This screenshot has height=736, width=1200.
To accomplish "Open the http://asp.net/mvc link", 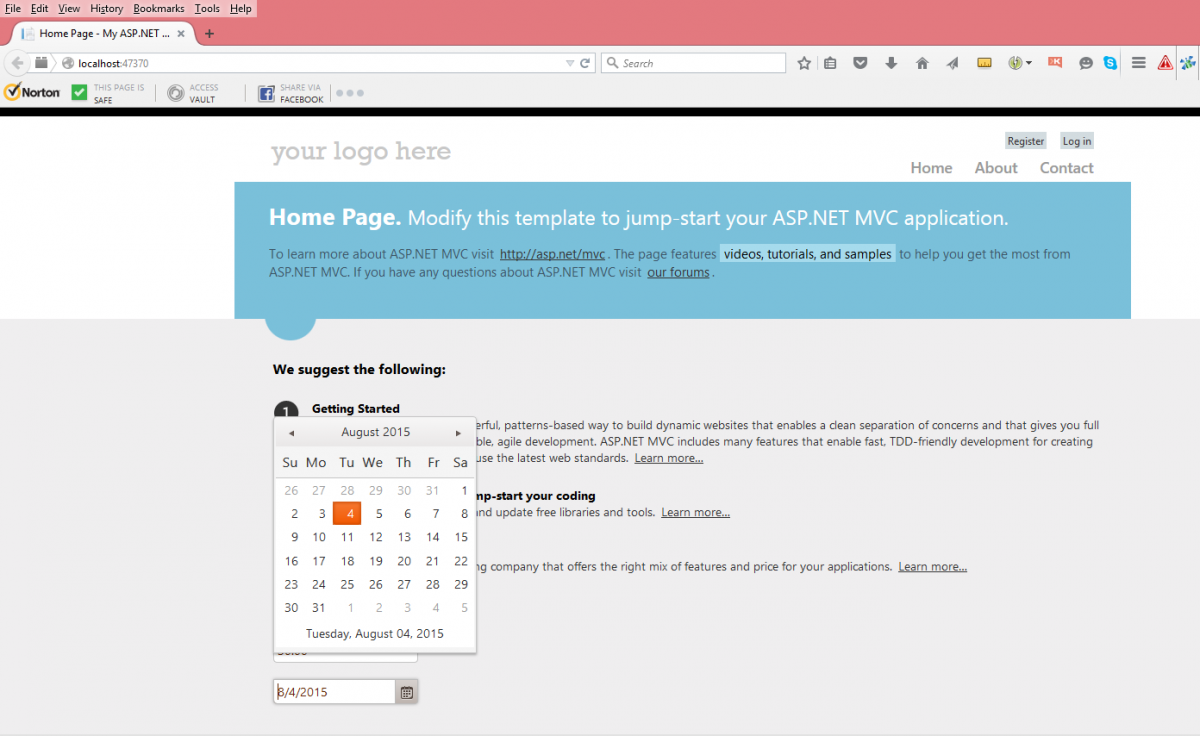I will click(x=552, y=254).
